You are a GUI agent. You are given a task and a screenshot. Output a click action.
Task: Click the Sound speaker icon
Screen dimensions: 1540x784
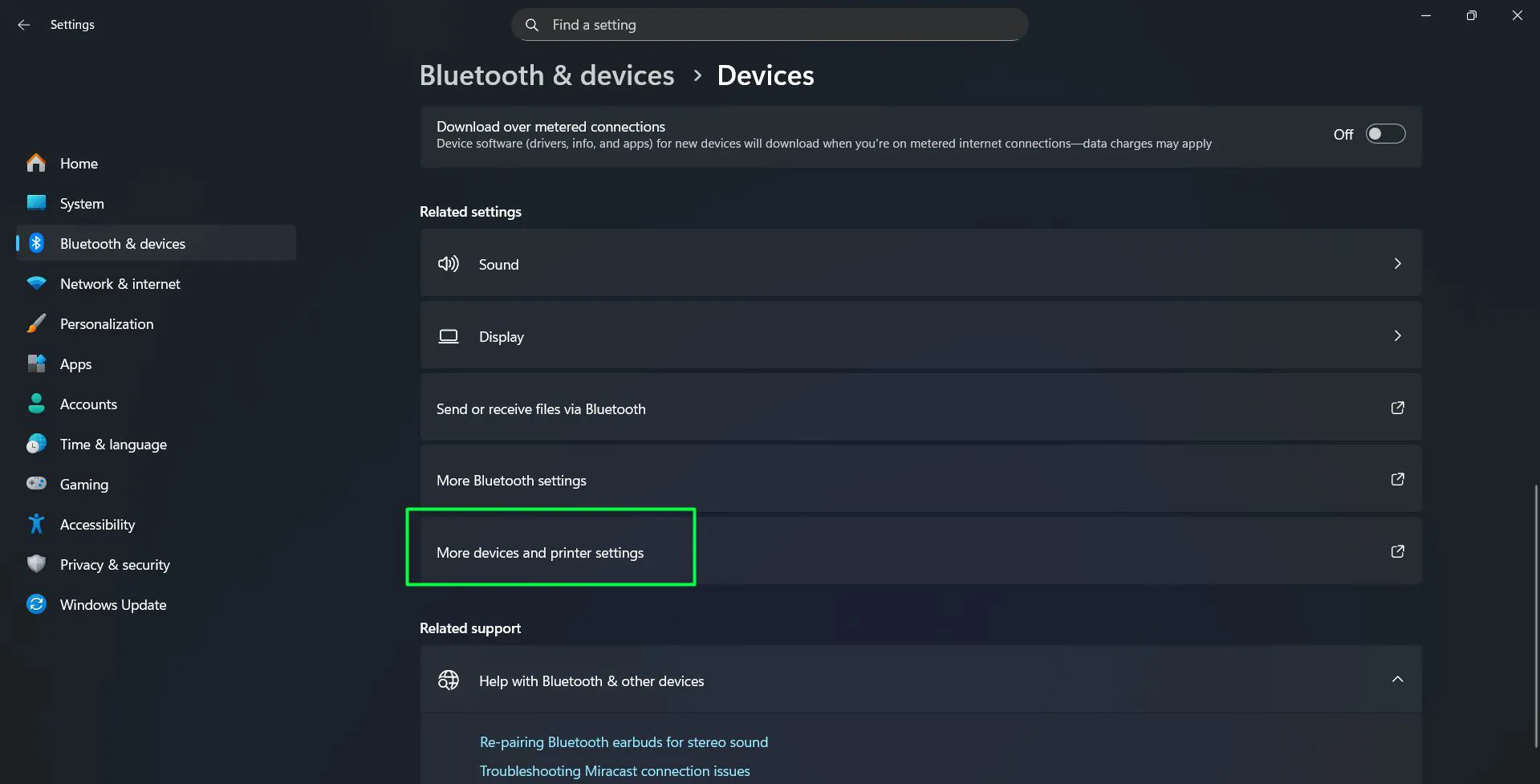[448, 263]
